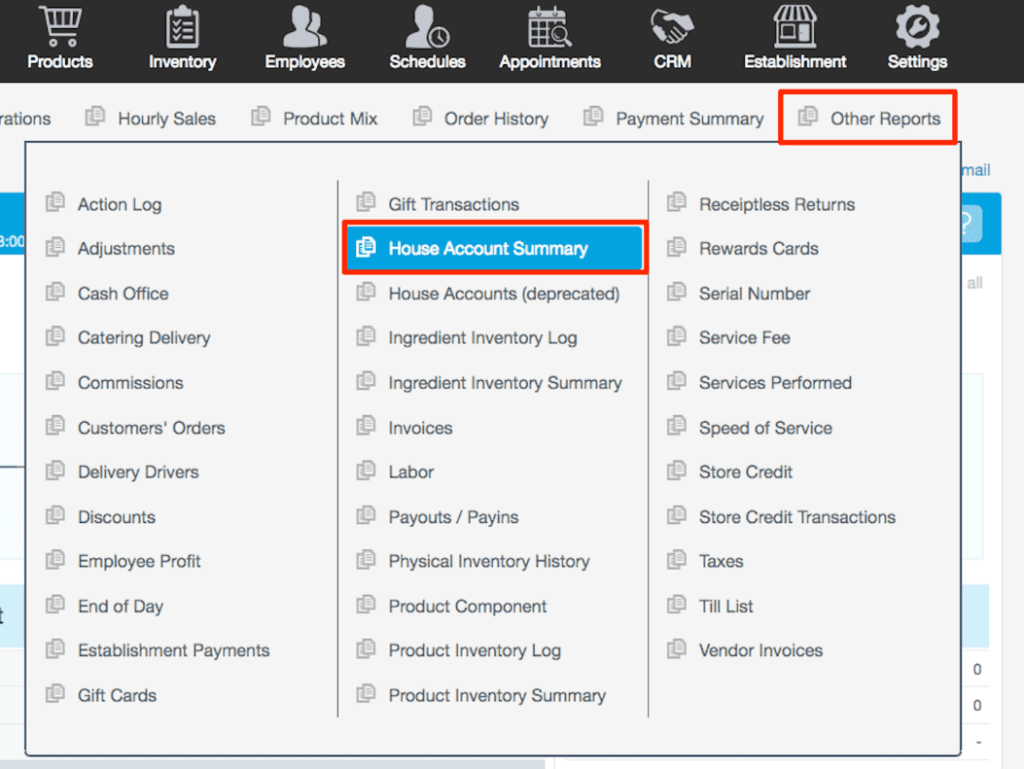Choose Action Log from reports menu

[119, 204]
